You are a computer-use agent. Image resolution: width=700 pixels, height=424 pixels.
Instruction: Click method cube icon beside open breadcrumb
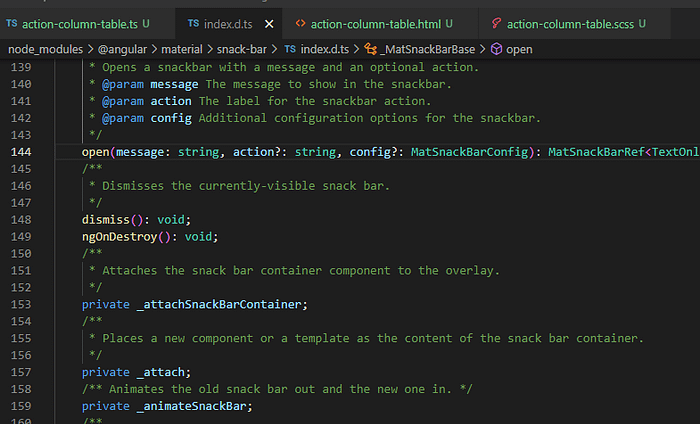(x=496, y=49)
